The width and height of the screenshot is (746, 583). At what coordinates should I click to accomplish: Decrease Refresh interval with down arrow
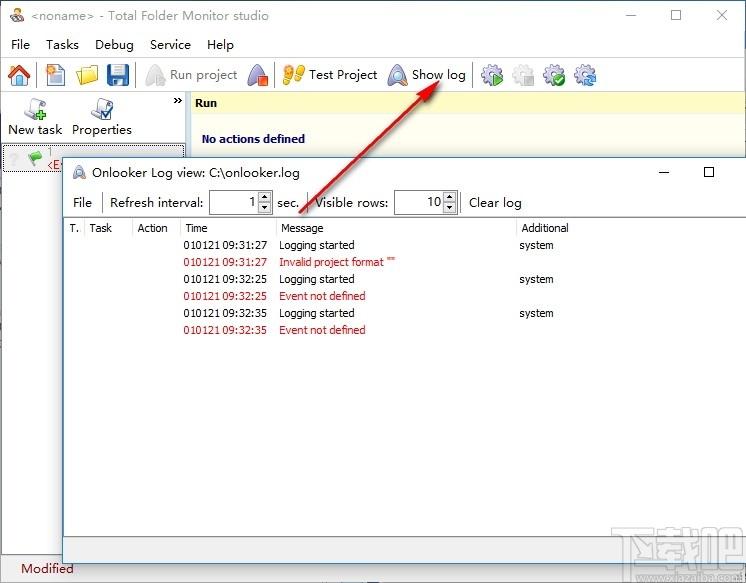(x=265, y=208)
